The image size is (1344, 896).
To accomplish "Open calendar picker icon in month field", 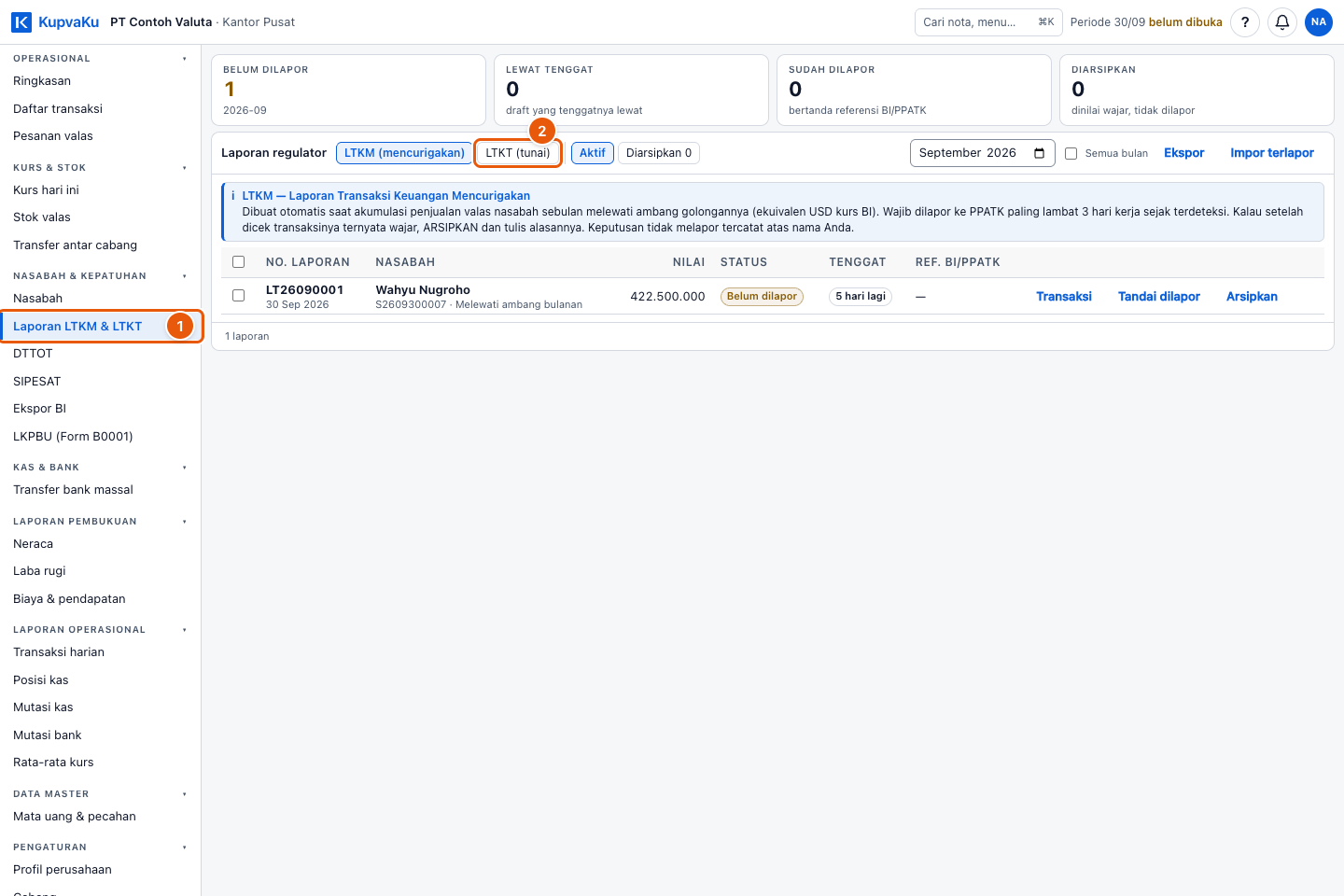I will [x=1040, y=153].
